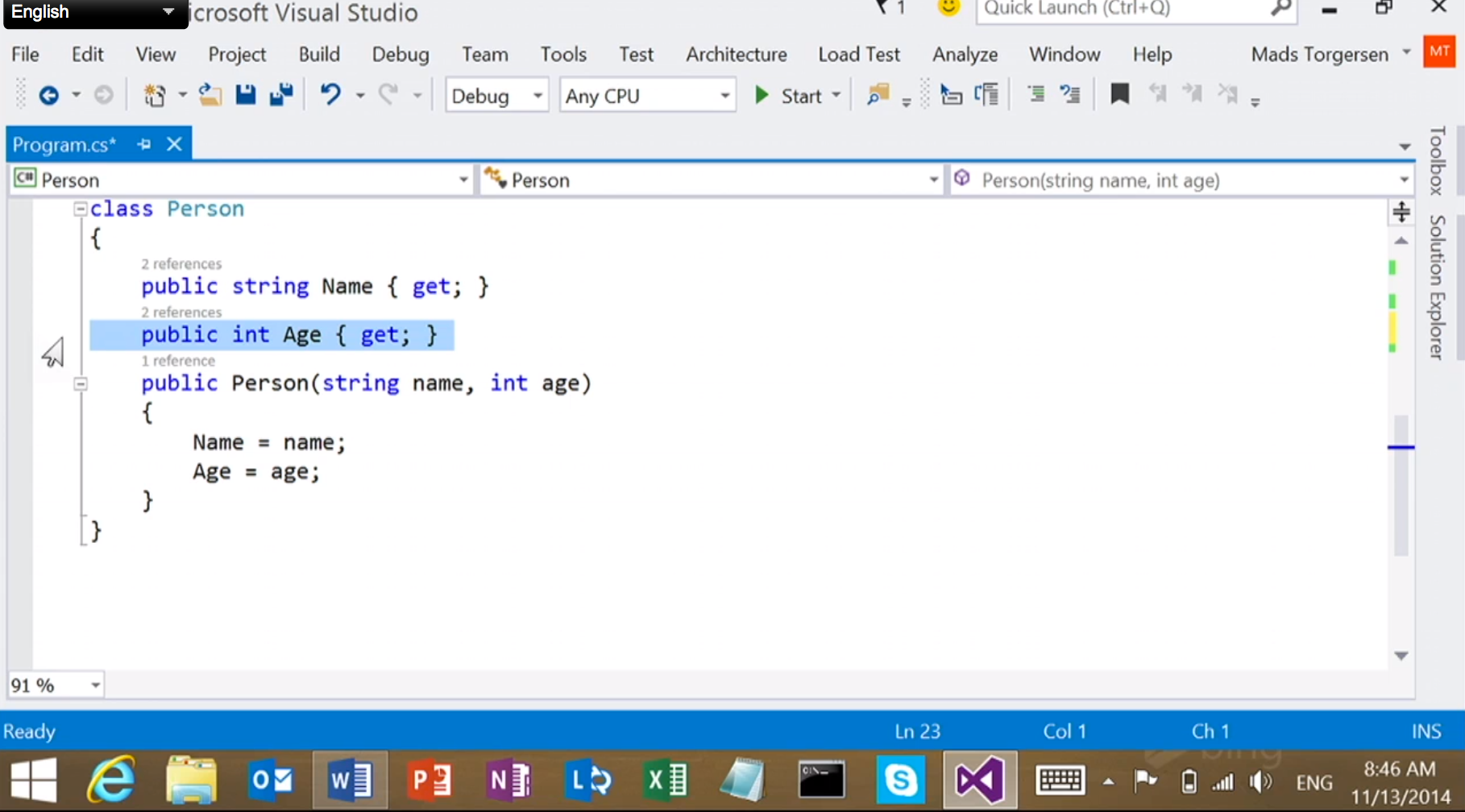Viewport: 1465px width, 812px height.
Task: Click the Navigate Forward icon
Action: coord(103,95)
